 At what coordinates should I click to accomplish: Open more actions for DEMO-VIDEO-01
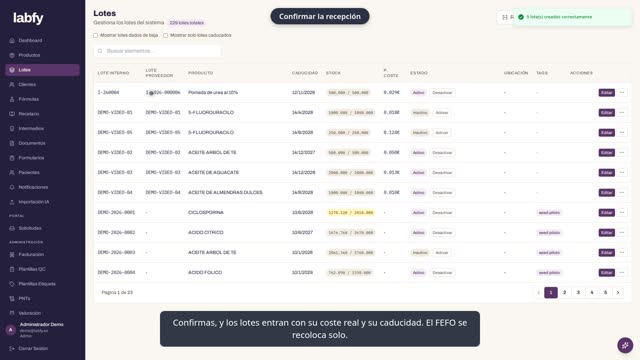(x=622, y=113)
